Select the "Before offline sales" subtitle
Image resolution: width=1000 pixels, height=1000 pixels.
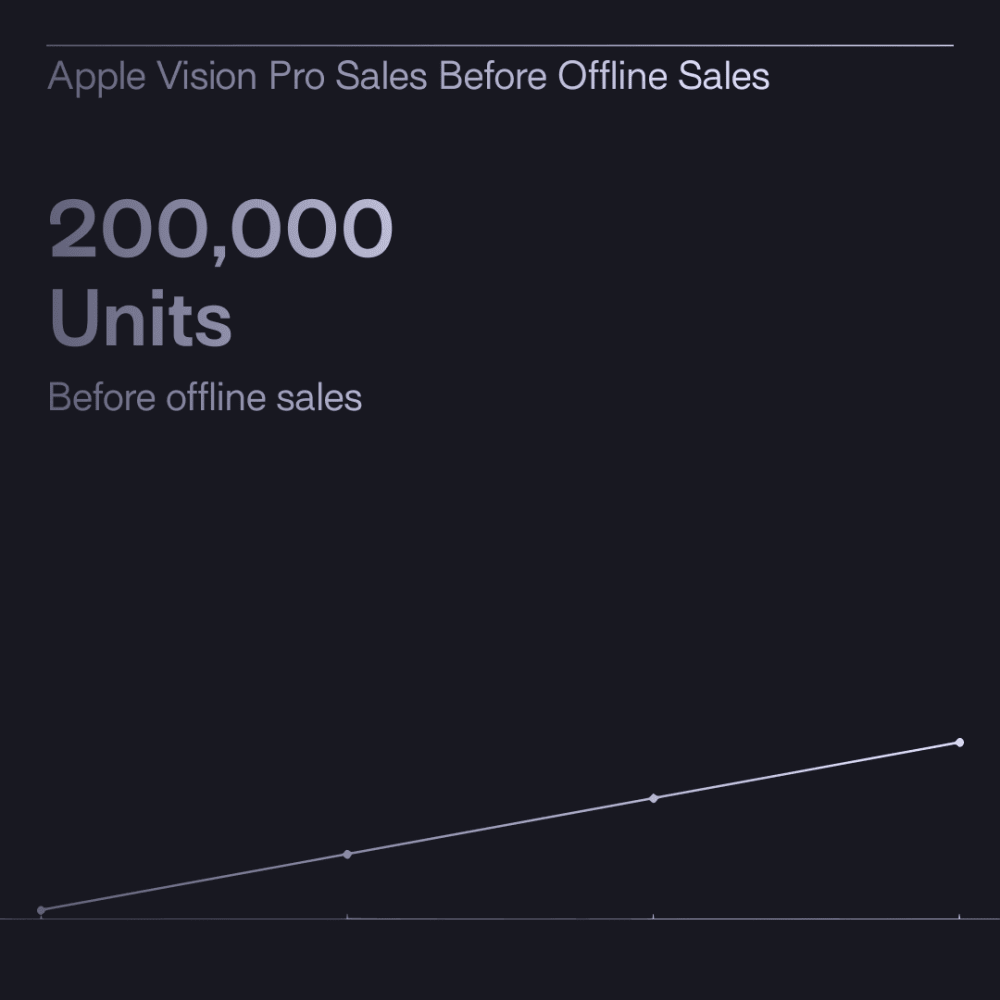[x=205, y=398]
